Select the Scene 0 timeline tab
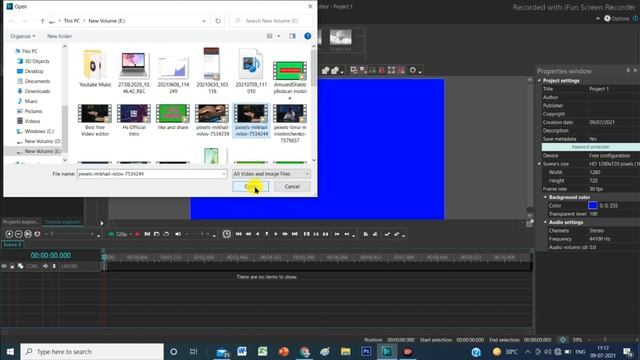 12,244
